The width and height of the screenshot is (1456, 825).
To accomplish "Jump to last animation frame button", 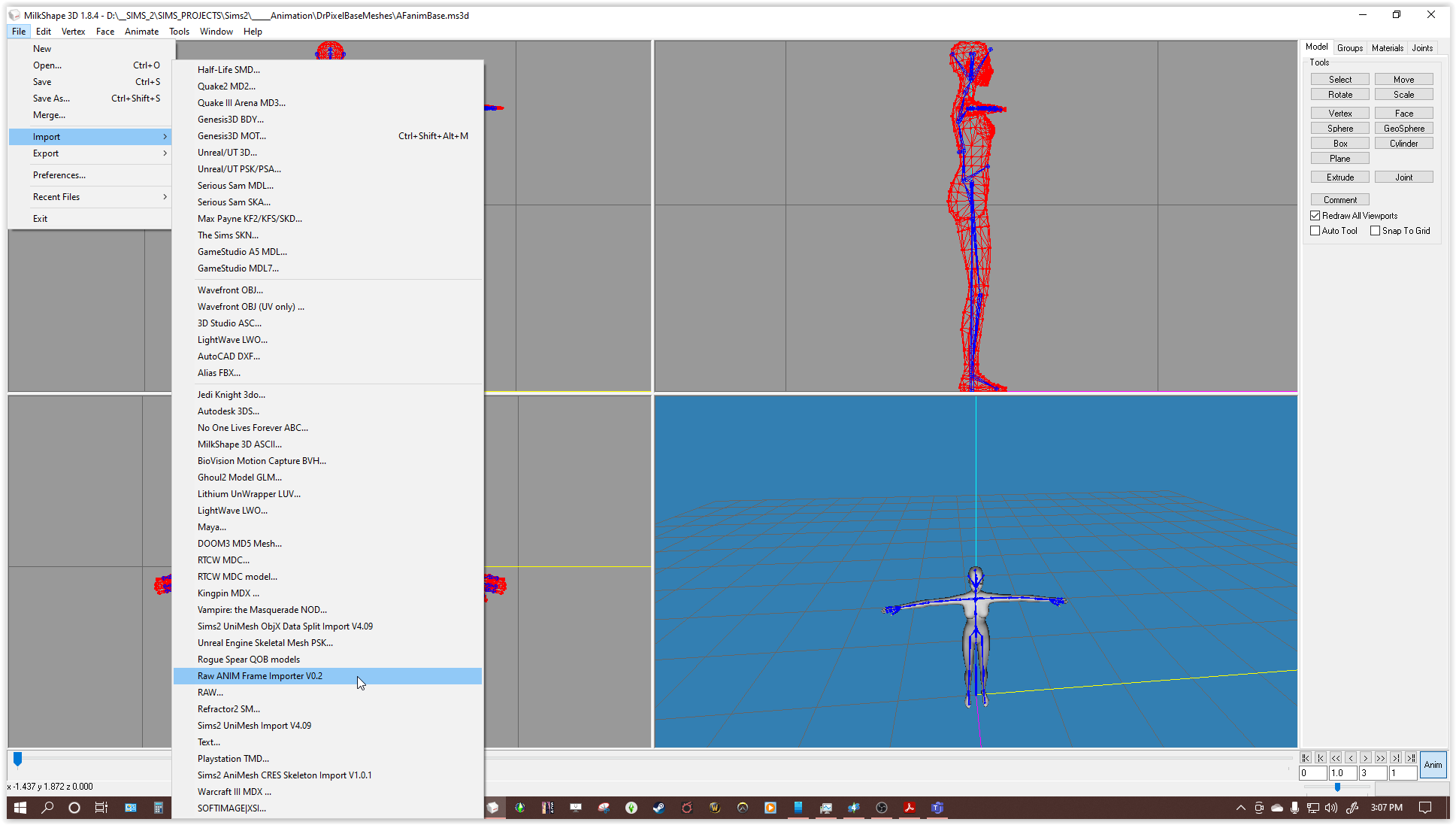I will click(1411, 757).
